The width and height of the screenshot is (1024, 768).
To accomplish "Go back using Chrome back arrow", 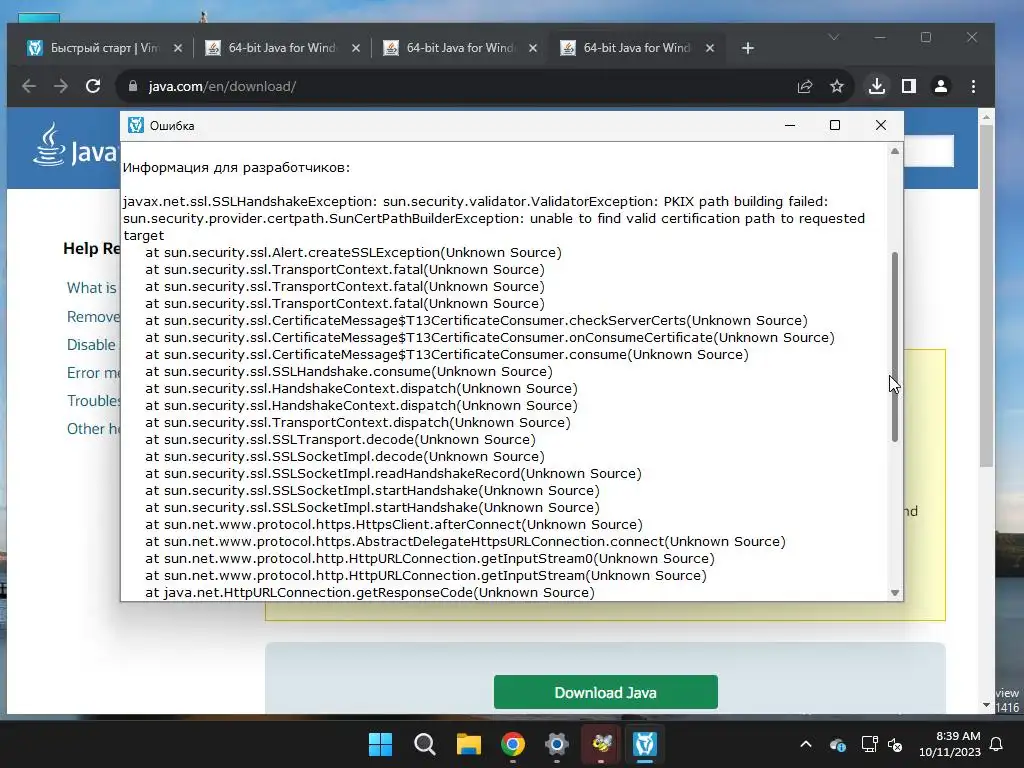I will 29,86.
